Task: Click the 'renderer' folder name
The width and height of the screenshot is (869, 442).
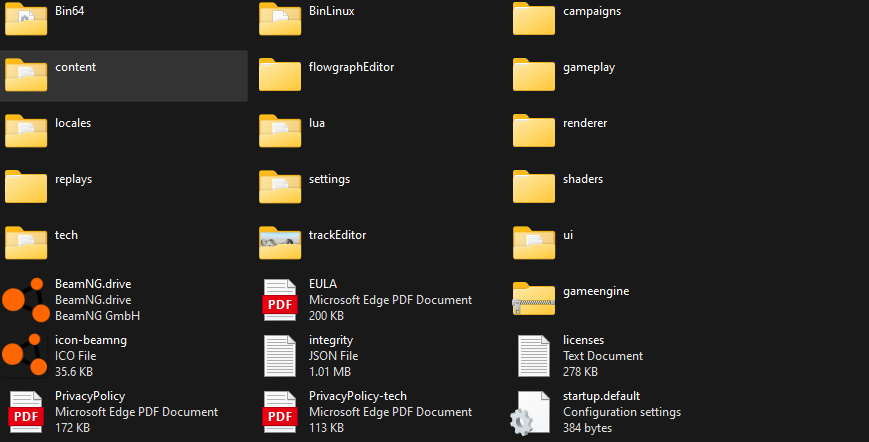Action: tap(585, 123)
